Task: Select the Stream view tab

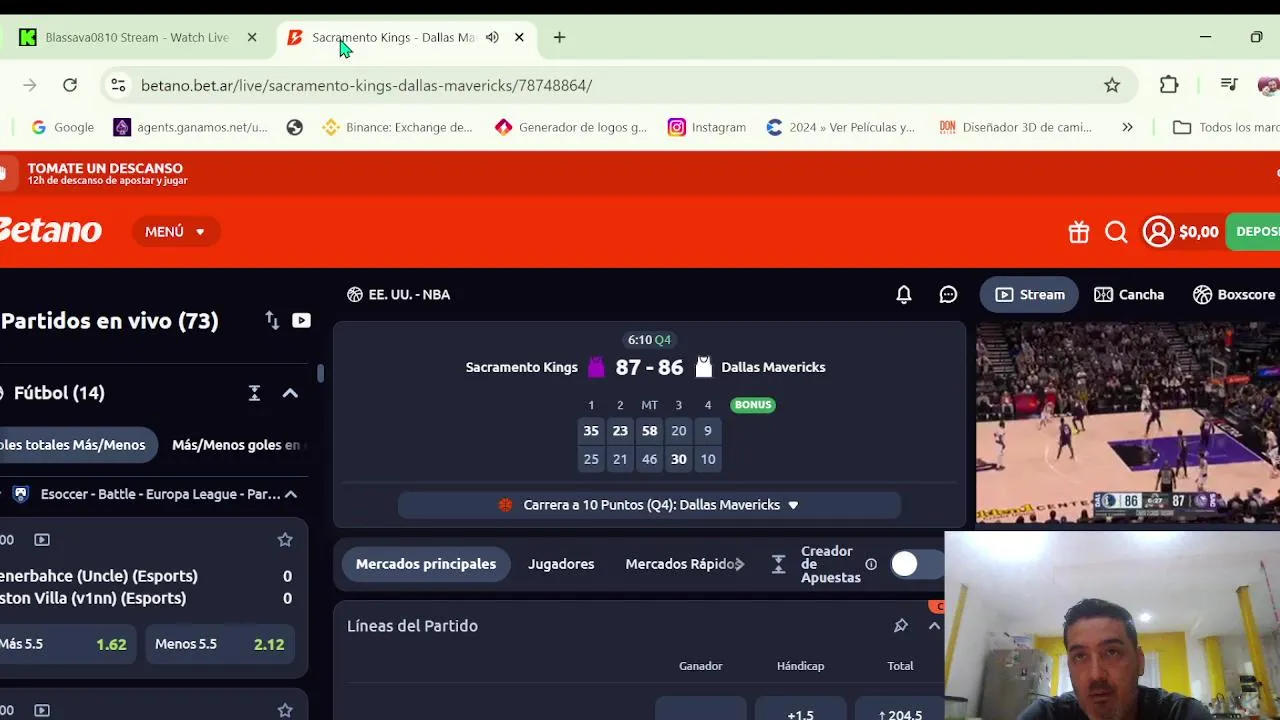Action: click(1029, 294)
